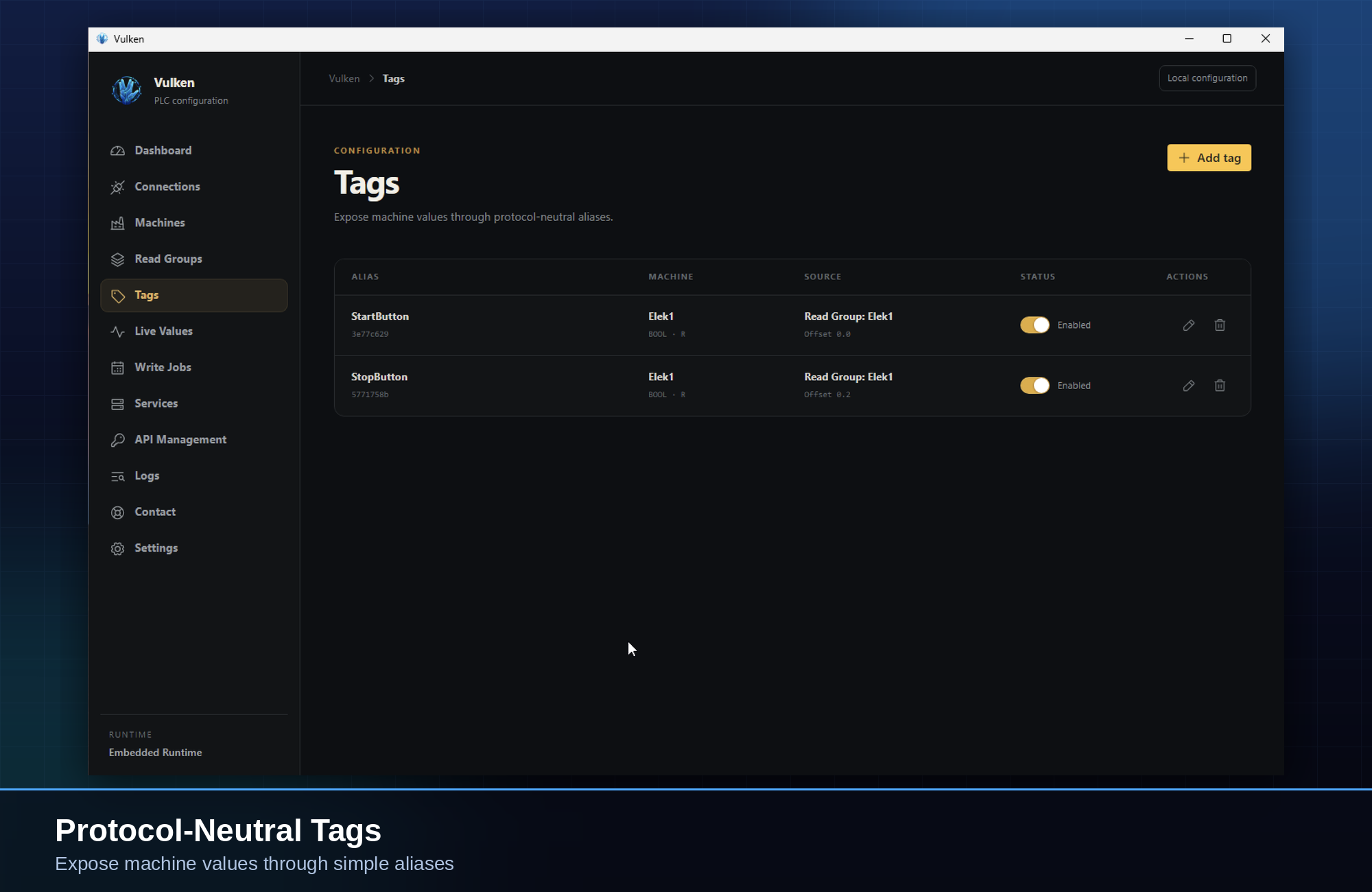1372x892 pixels.
Task: Click the Tags breadcrumb item
Action: [393, 79]
